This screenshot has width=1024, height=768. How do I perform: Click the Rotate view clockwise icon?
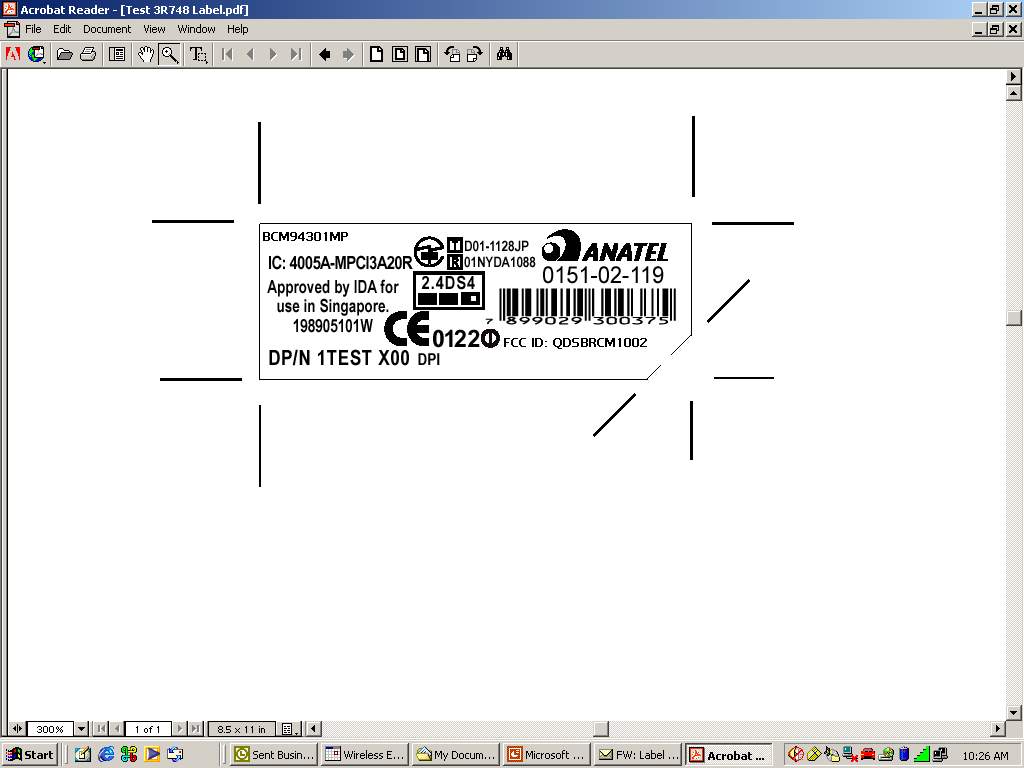474,54
